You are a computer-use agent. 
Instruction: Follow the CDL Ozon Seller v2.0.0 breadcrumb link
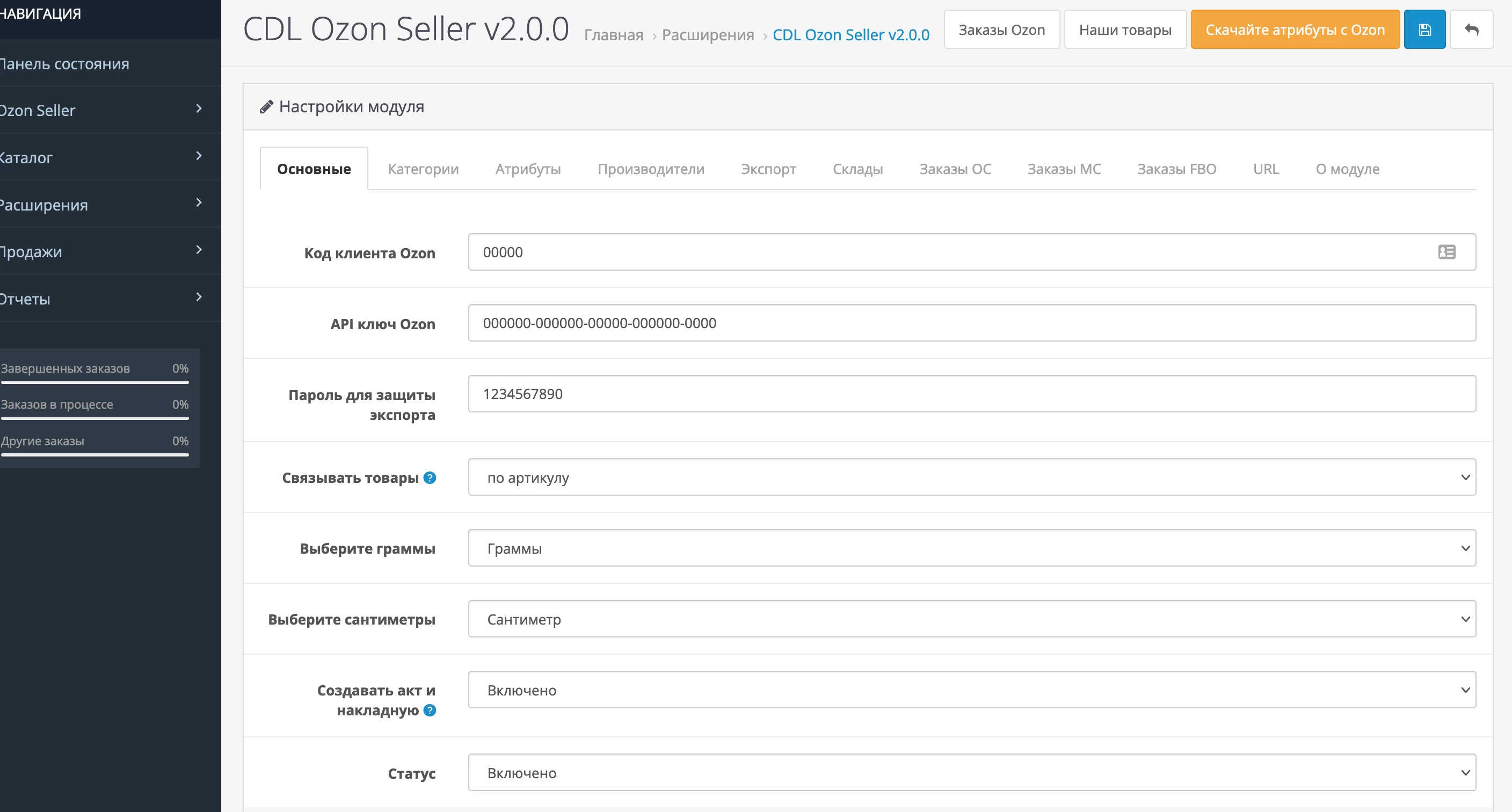coord(851,35)
